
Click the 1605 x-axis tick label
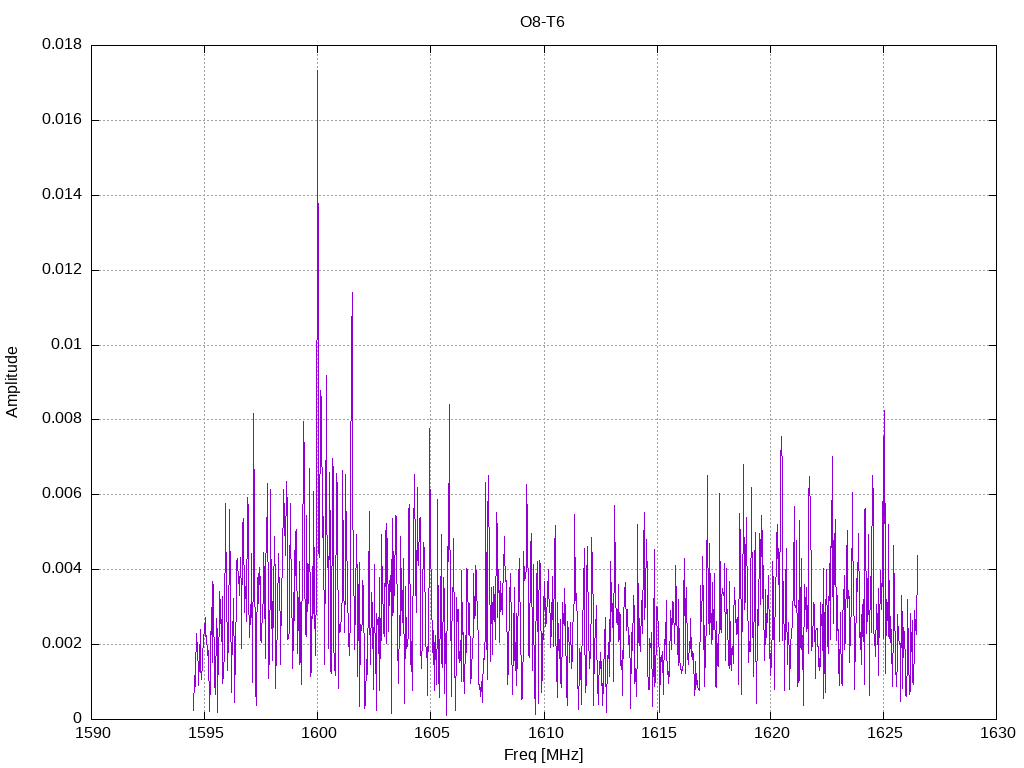pos(432,733)
